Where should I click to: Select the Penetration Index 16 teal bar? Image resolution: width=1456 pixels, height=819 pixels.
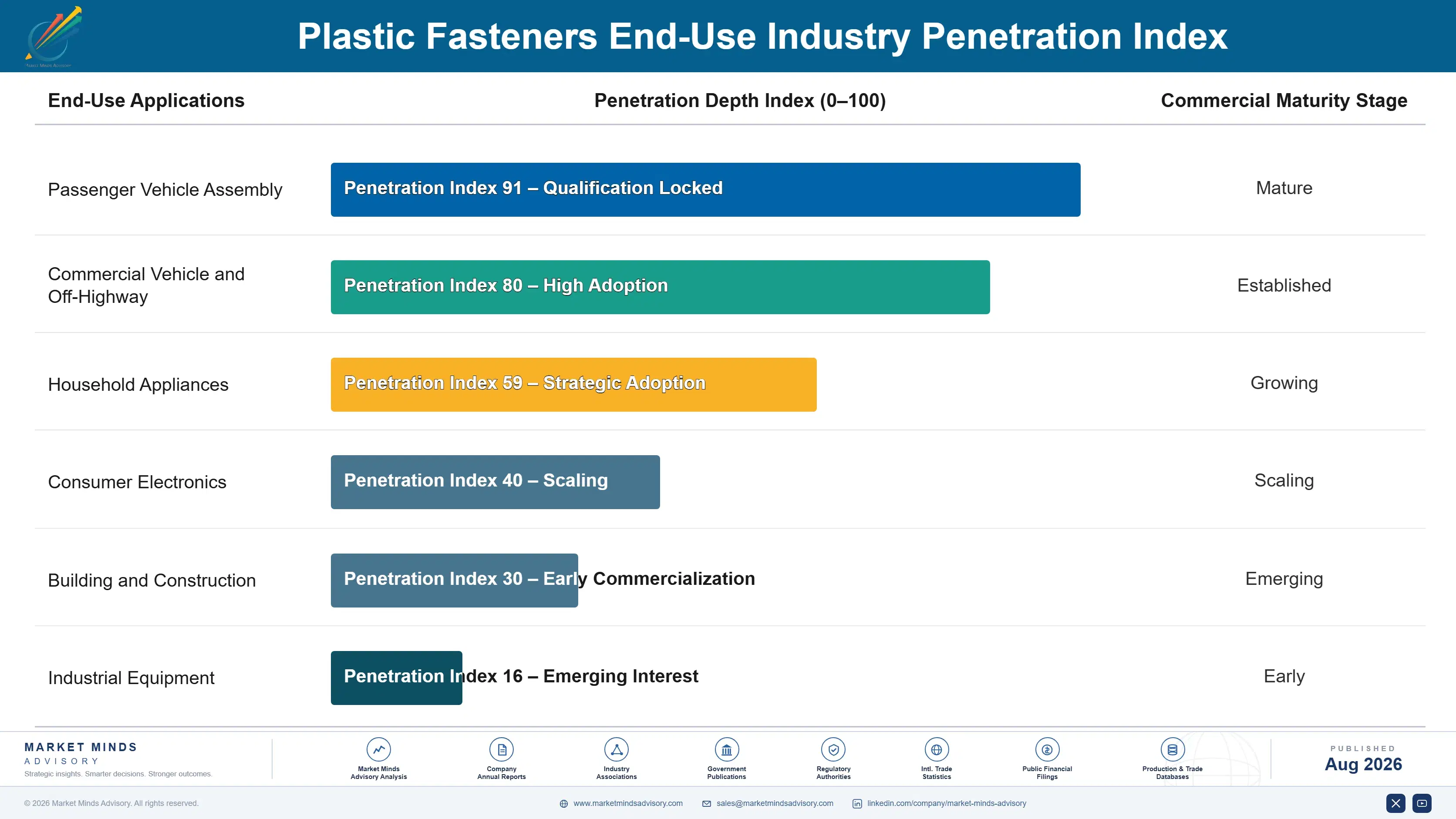click(396, 678)
